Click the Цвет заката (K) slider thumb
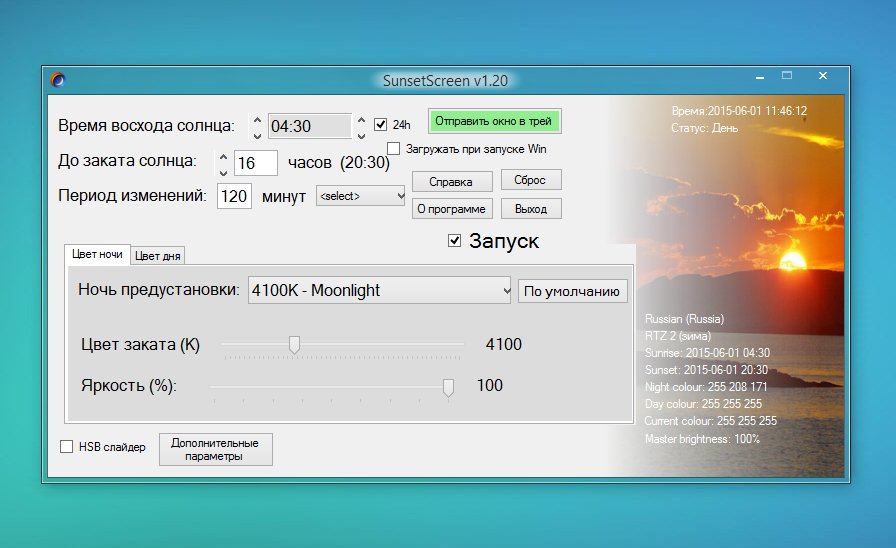The height and width of the screenshot is (548, 896). coord(294,345)
